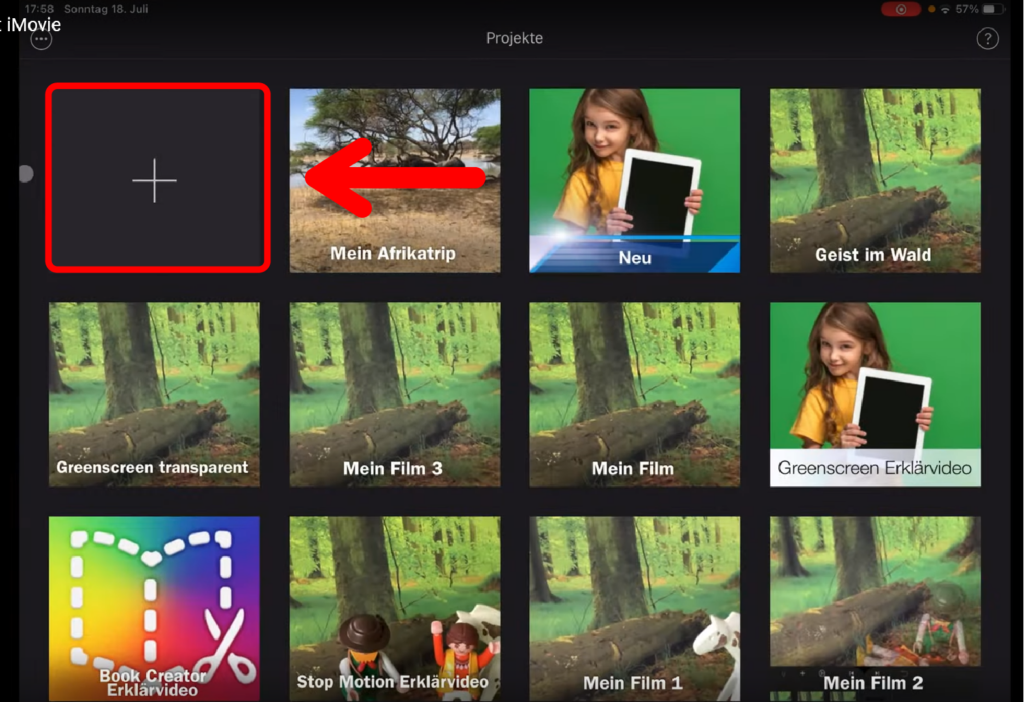This screenshot has height=702, width=1024.
Task: Open the project named Neu
Action: [x=634, y=180]
